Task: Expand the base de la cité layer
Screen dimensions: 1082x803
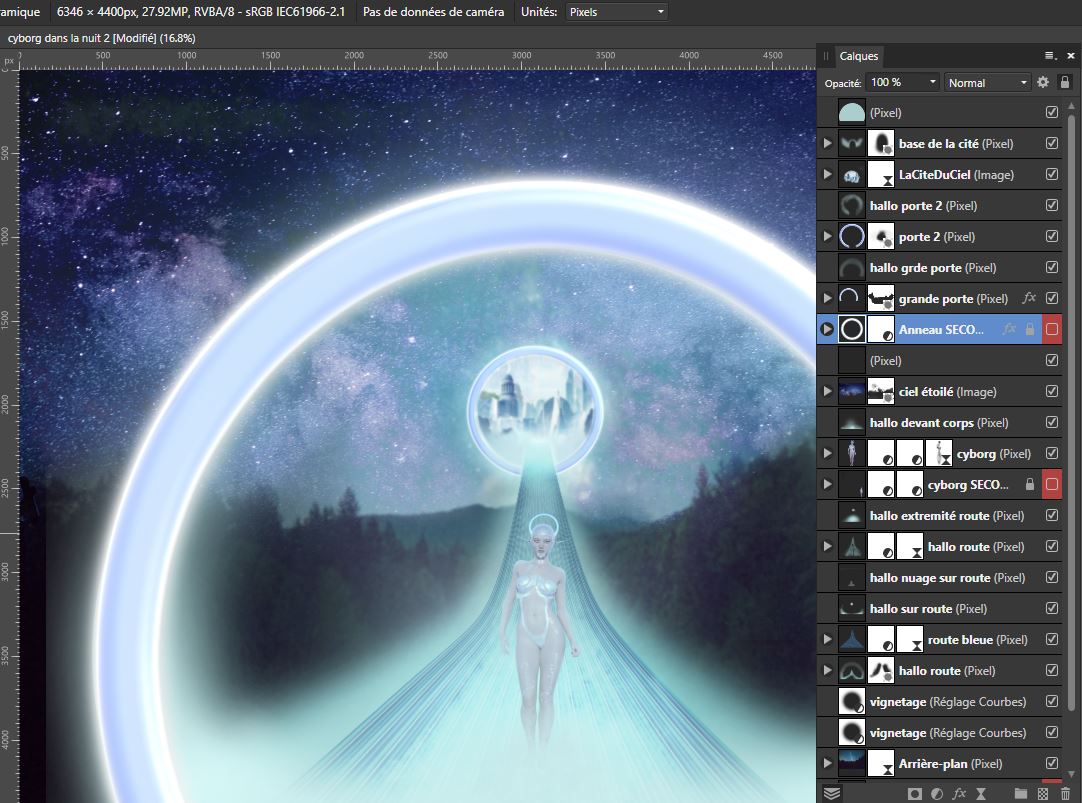Action: [x=827, y=143]
